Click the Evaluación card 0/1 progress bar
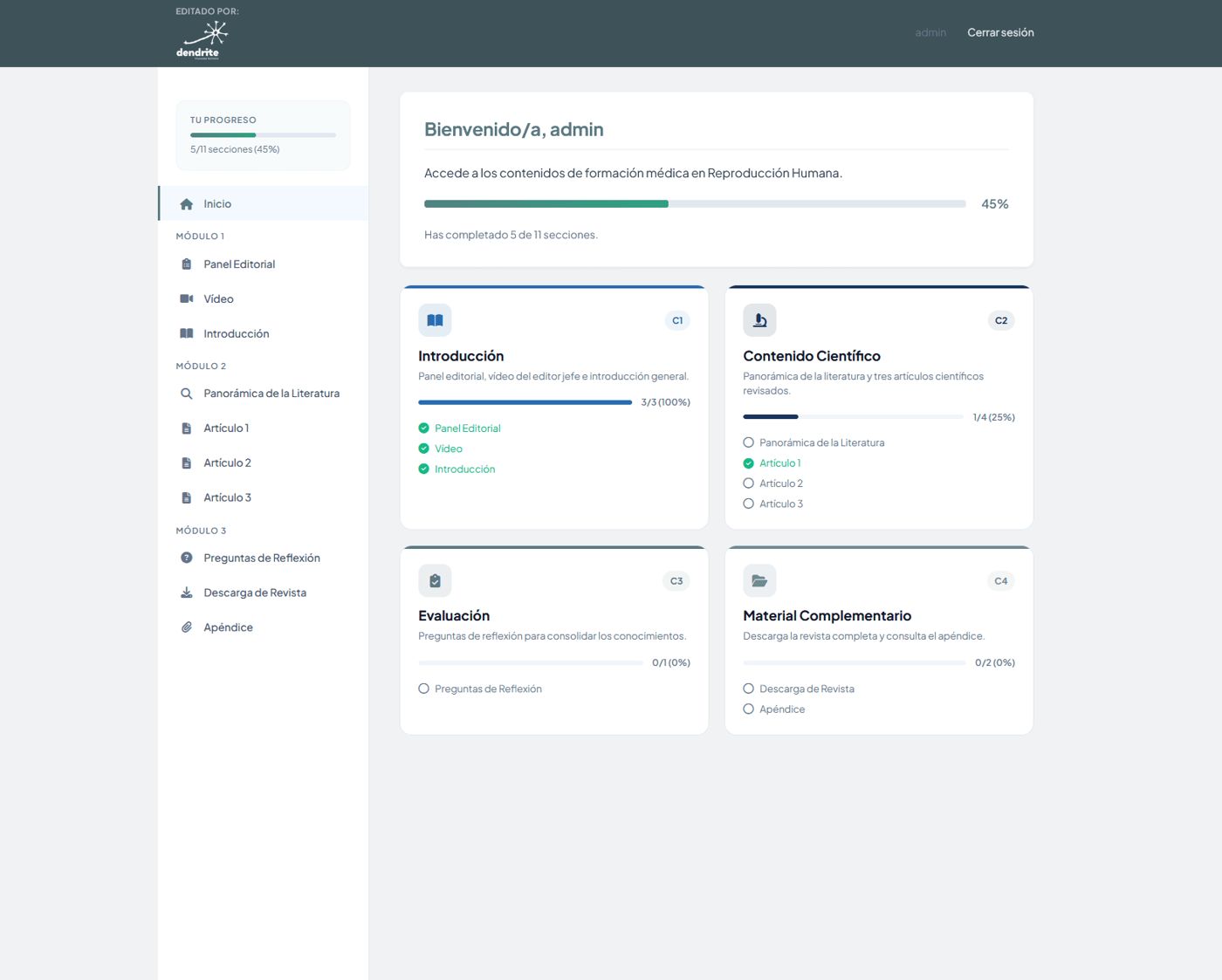 point(531,662)
